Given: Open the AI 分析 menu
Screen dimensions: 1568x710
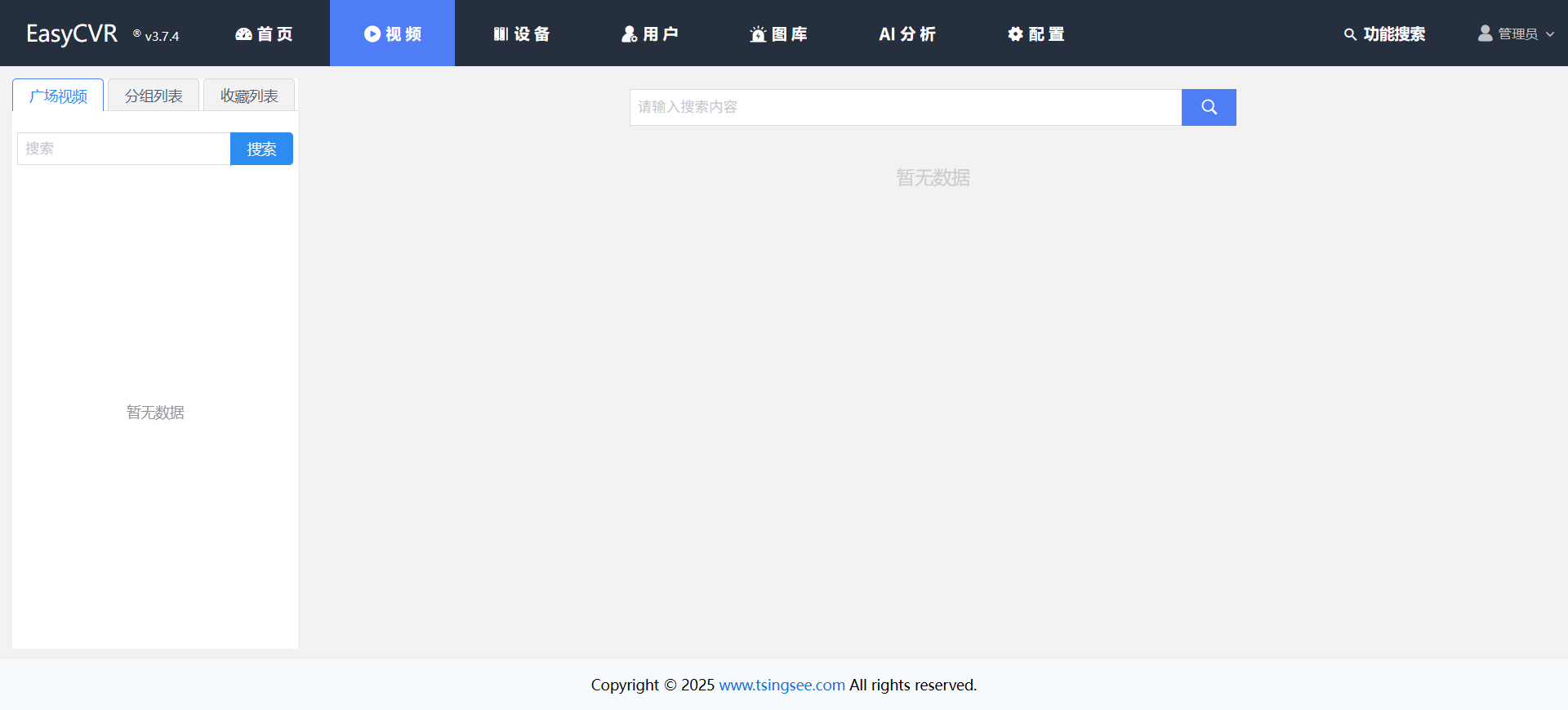Looking at the screenshot, I should click(x=906, y=34).
